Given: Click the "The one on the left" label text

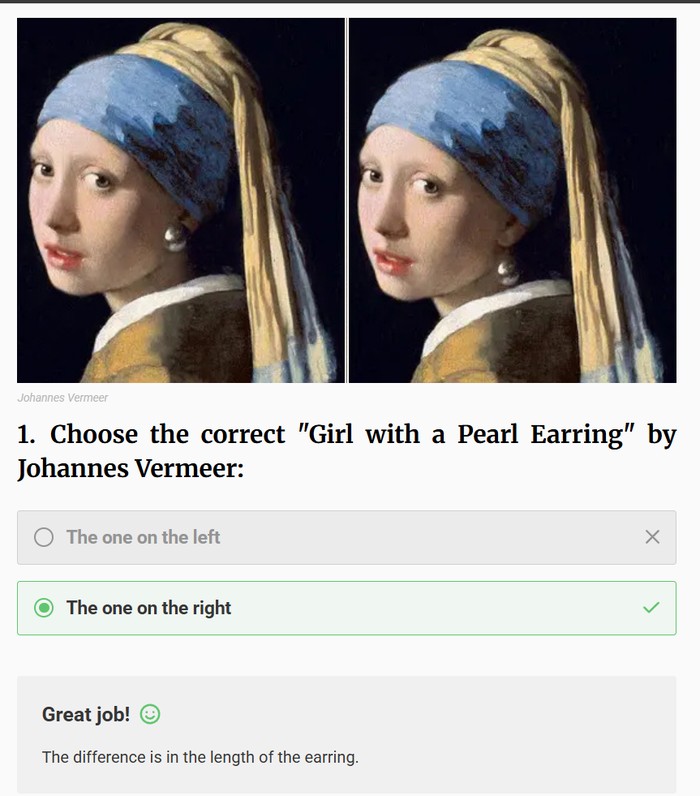Looking at the screenshot, I should pyautogui.click(x=143, y=537).
